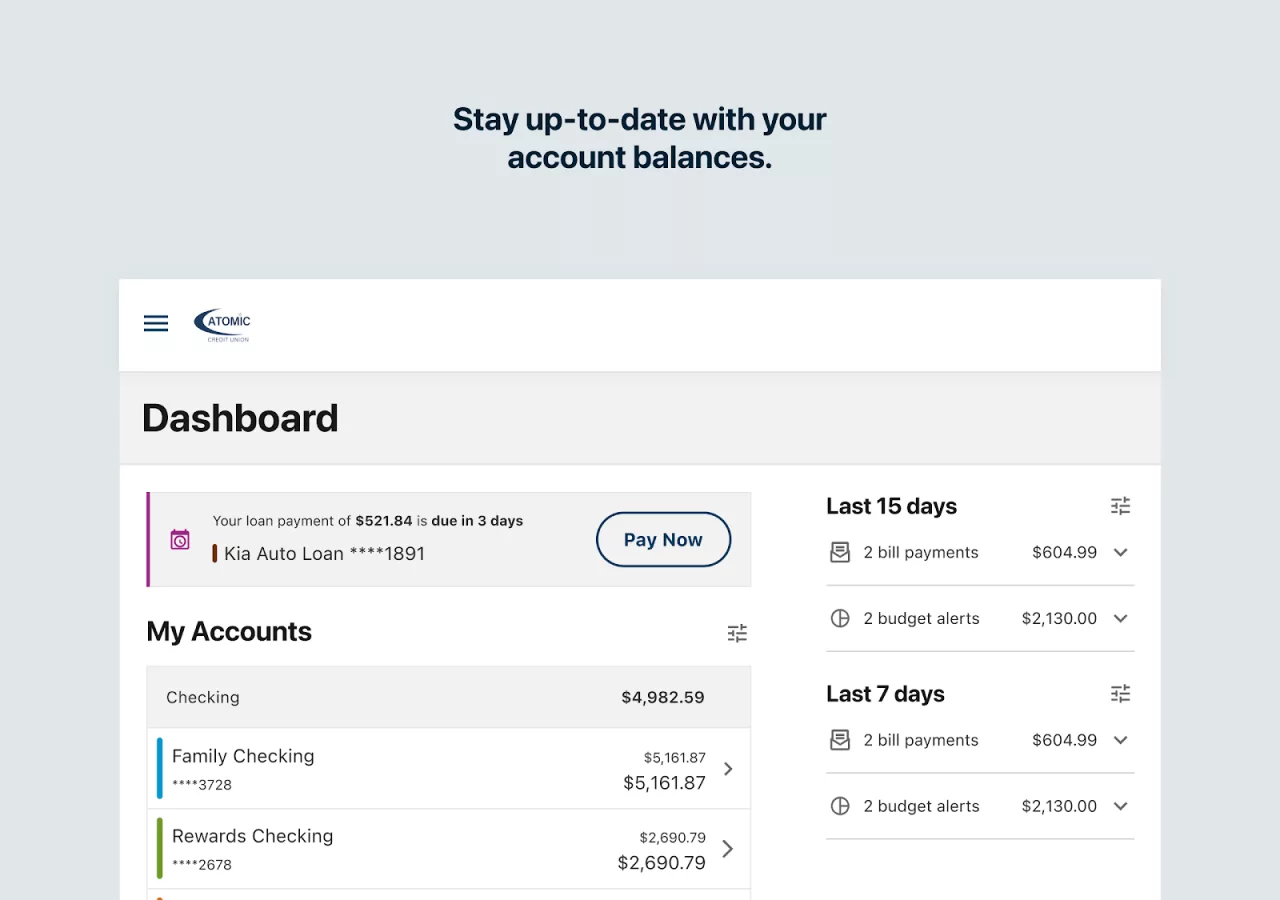Click the loan payment due reminder text
This screenshot has width=1280, height=900.
pos(368,521)
